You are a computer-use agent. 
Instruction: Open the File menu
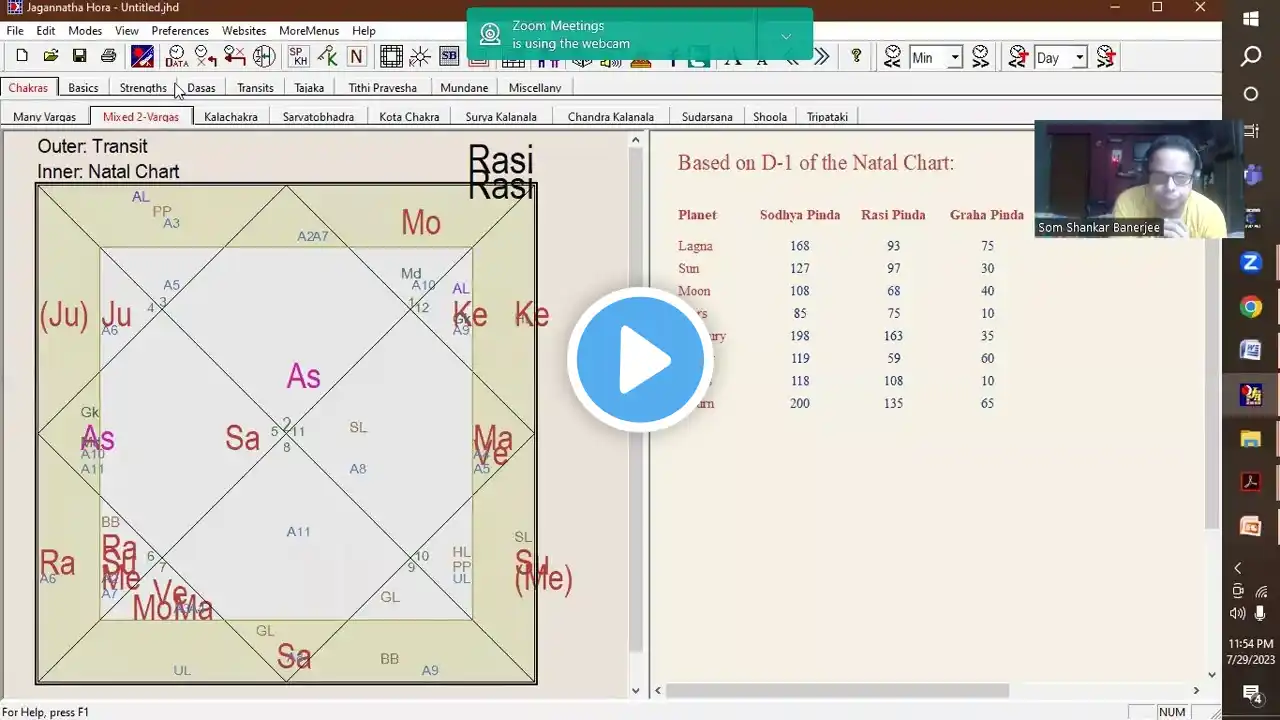click(x=15, y=31)
